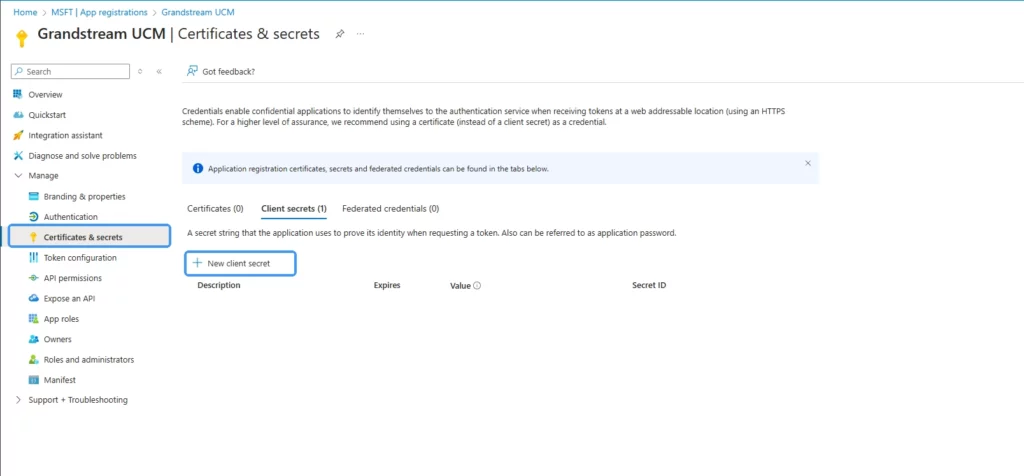Collapse the sidebar with double chevron
Viewport: 1024px width, 476px height.
[159, 72]
